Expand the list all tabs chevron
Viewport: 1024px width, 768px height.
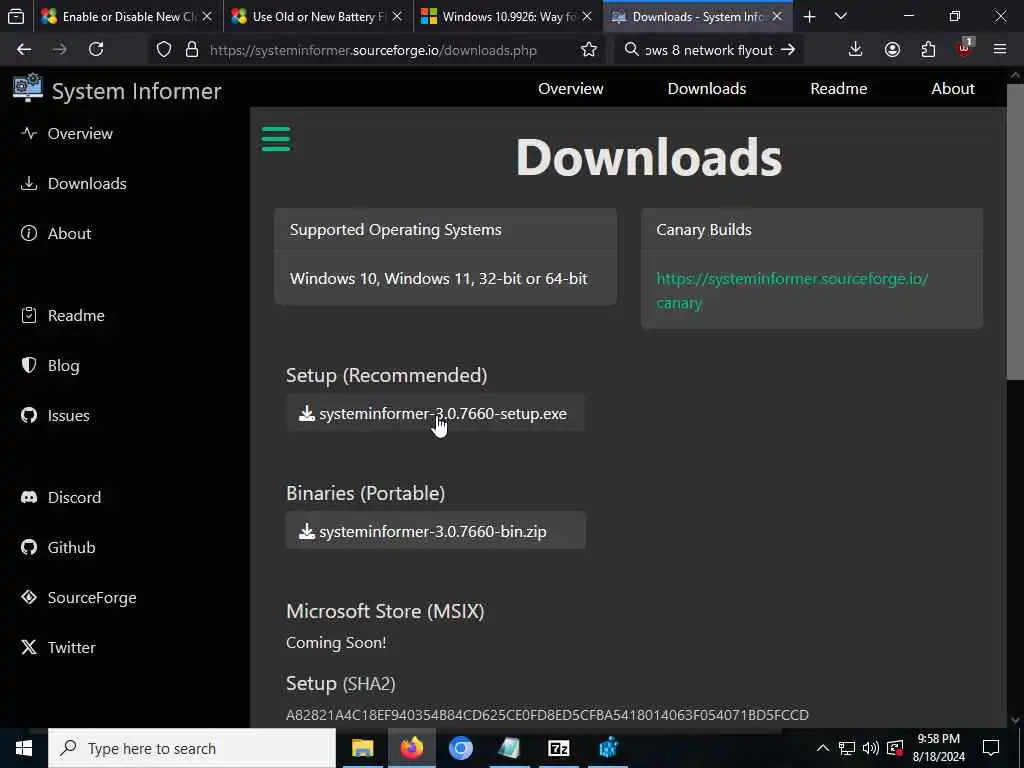(841, 17)
